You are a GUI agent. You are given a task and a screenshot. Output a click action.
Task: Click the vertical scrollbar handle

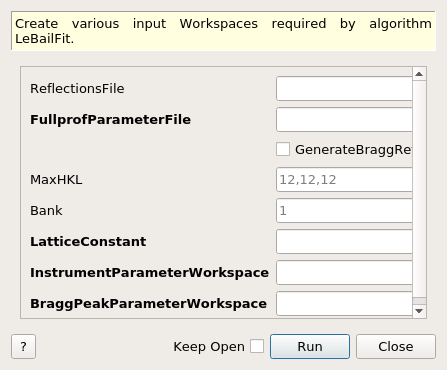[419, 189]
